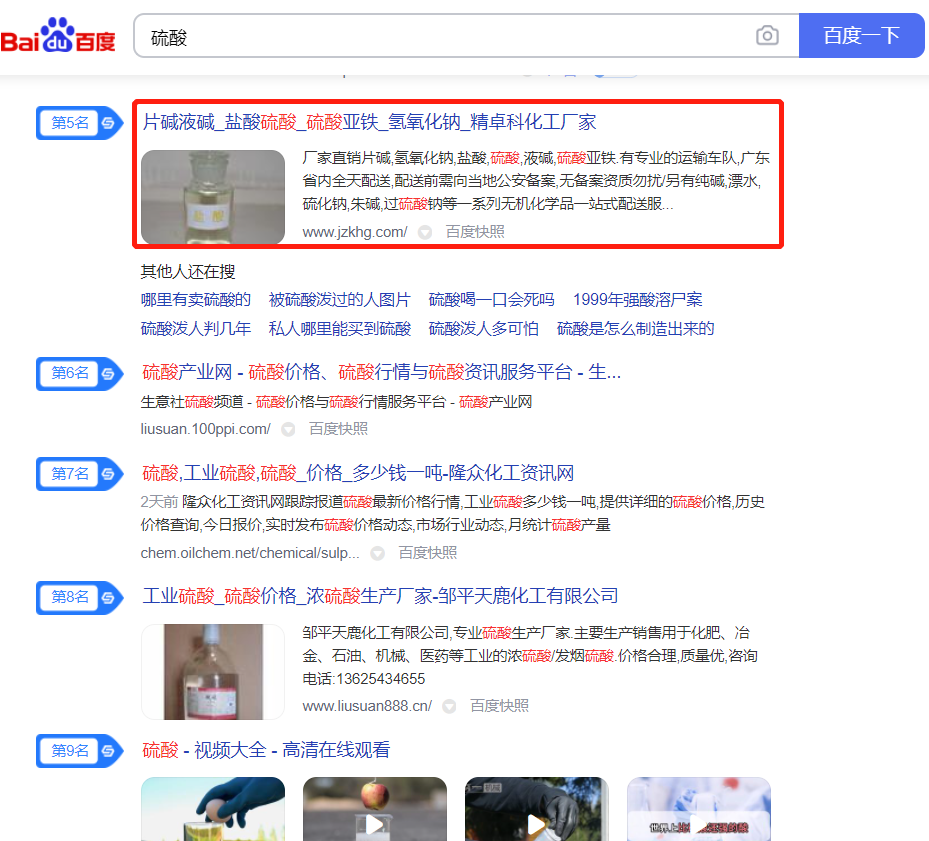This screenshot has width=929, height=841.
Task: Open 百度快照 for jzkhg.com result
Action: point(475,232)
